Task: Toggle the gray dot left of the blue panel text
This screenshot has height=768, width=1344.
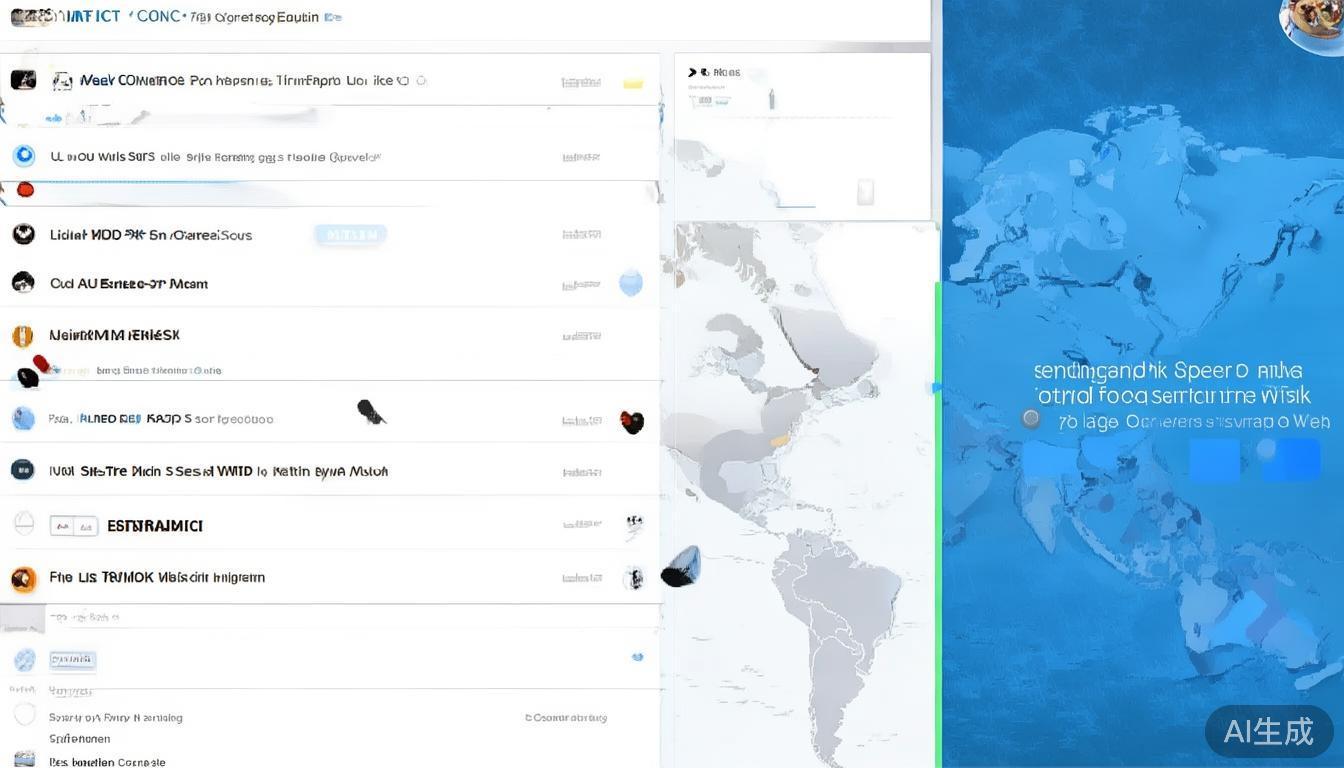Action: point(1031,419)
